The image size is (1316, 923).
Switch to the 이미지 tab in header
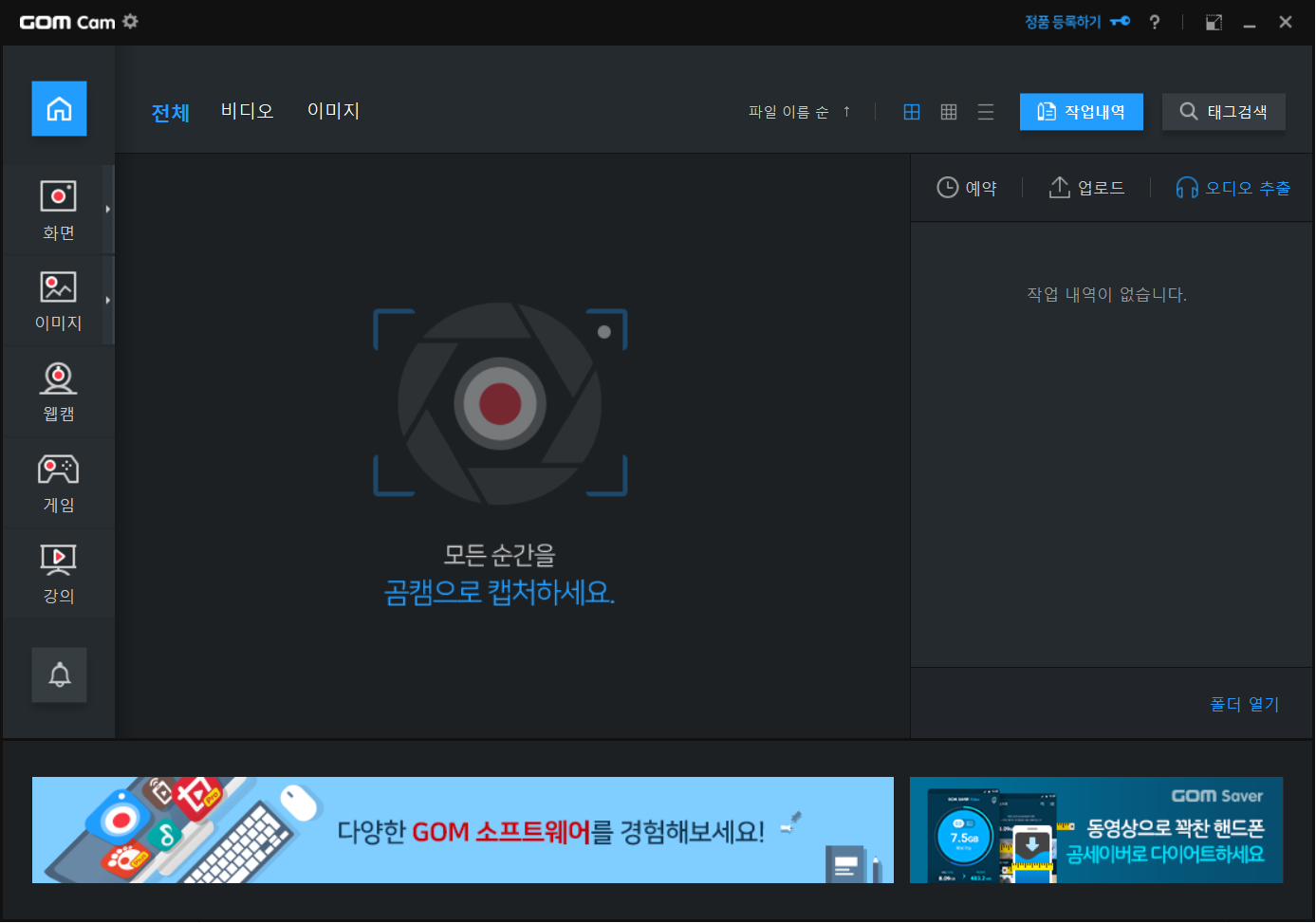333,111
